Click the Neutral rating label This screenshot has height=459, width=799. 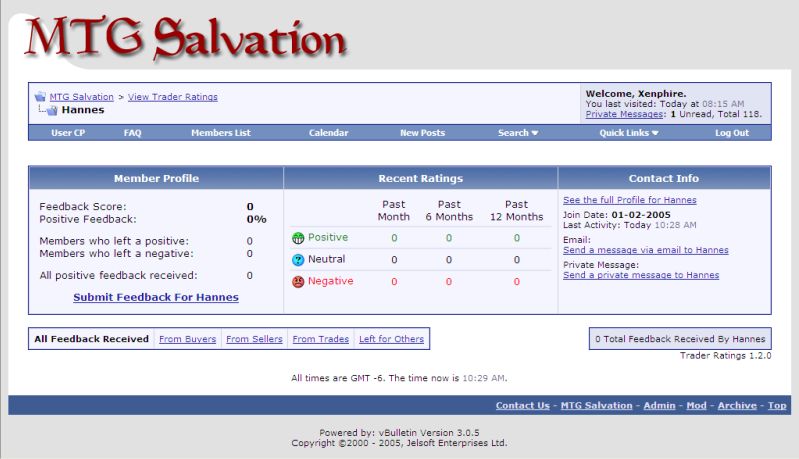tap(327, 259)
